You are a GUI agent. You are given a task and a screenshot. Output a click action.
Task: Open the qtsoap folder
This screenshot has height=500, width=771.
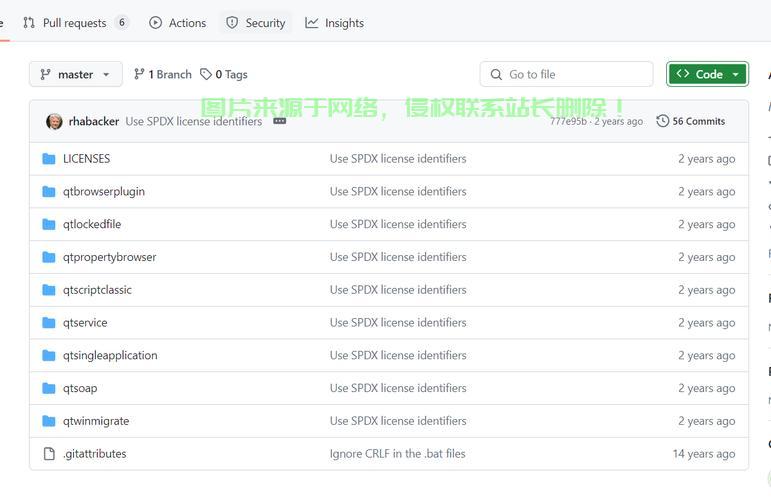click(x=80, y=388)
